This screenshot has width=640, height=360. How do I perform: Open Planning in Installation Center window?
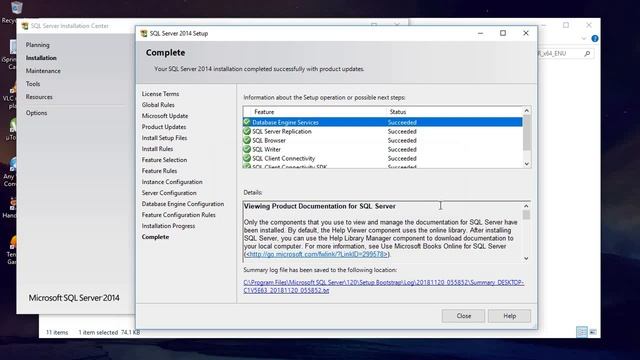[38, 45]
